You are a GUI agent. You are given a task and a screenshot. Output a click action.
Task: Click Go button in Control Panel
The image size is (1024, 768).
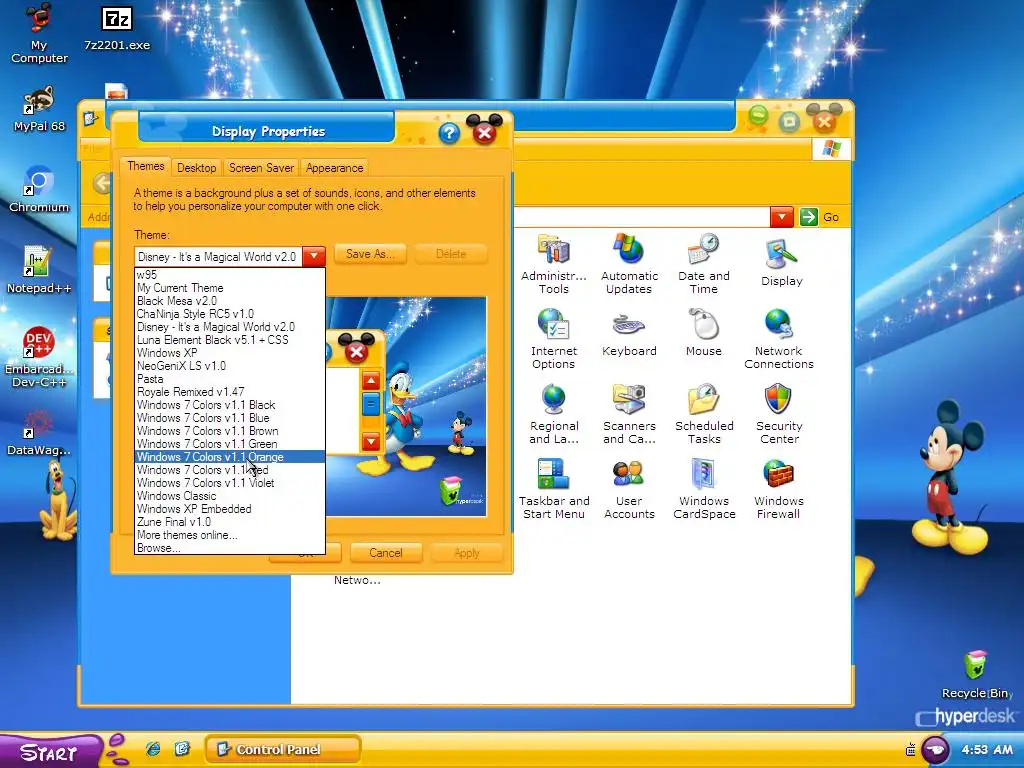click(820, 217)
